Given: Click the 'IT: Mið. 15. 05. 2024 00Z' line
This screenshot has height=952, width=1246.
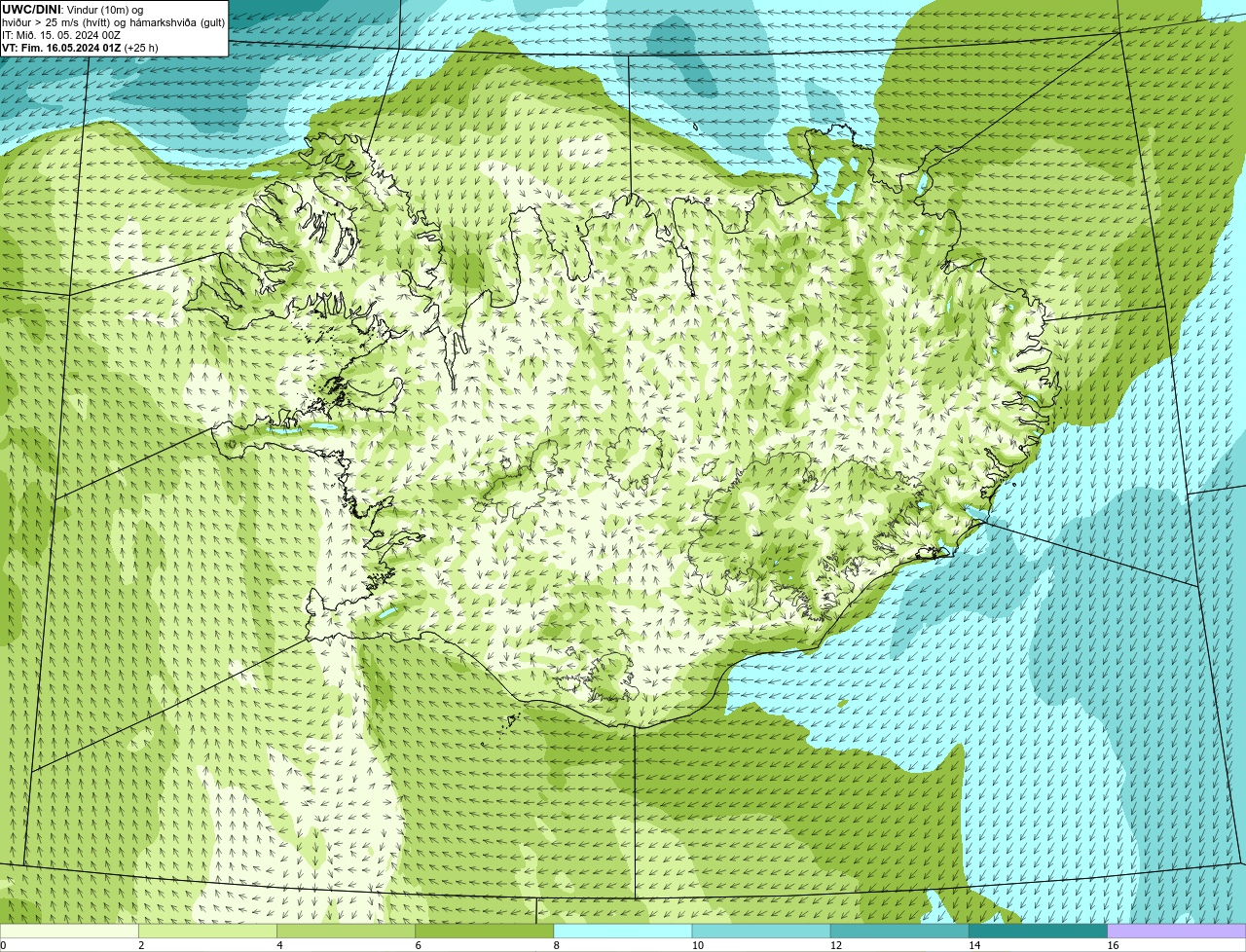Looking at the screenshot, I should (61, 35).
